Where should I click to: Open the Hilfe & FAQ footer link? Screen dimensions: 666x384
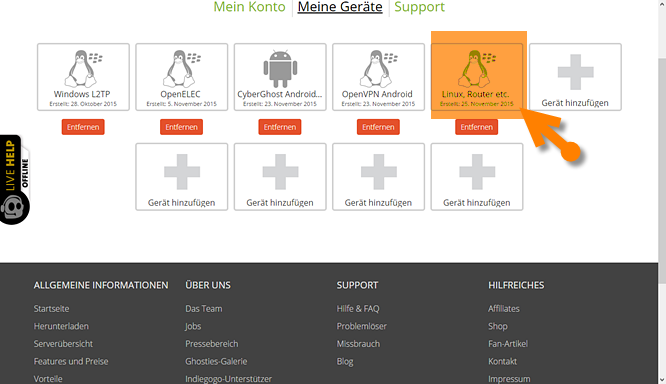(x=358, y=308)
